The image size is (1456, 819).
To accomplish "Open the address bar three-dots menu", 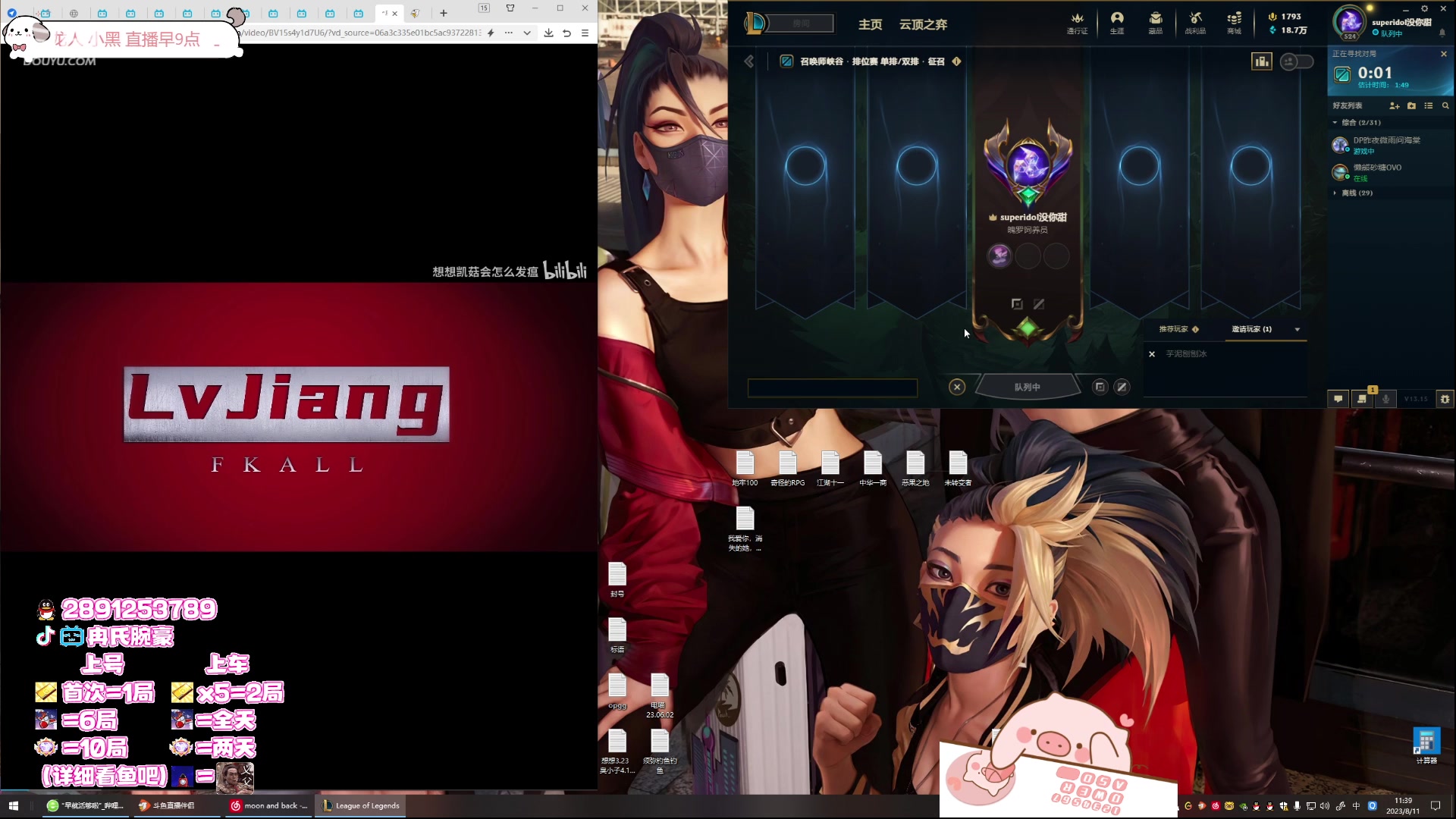I will 508,33.
